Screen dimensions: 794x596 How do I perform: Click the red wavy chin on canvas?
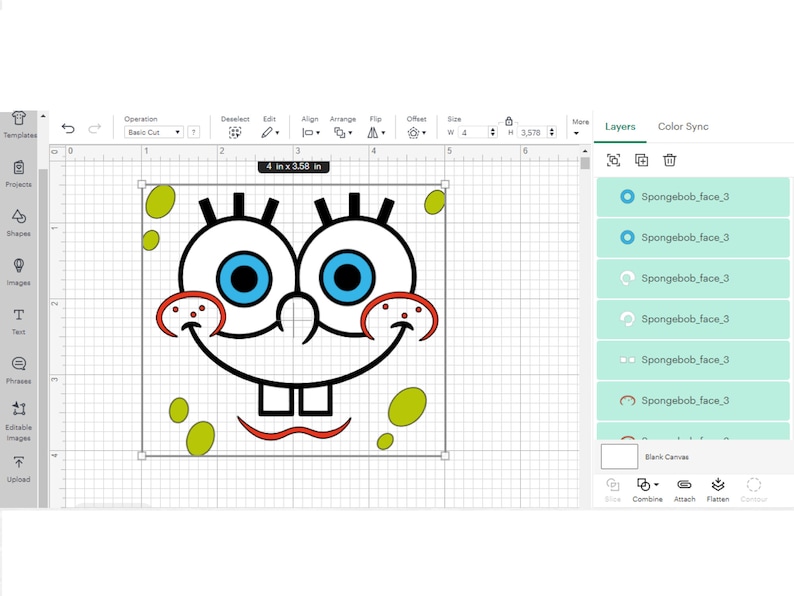294,428
